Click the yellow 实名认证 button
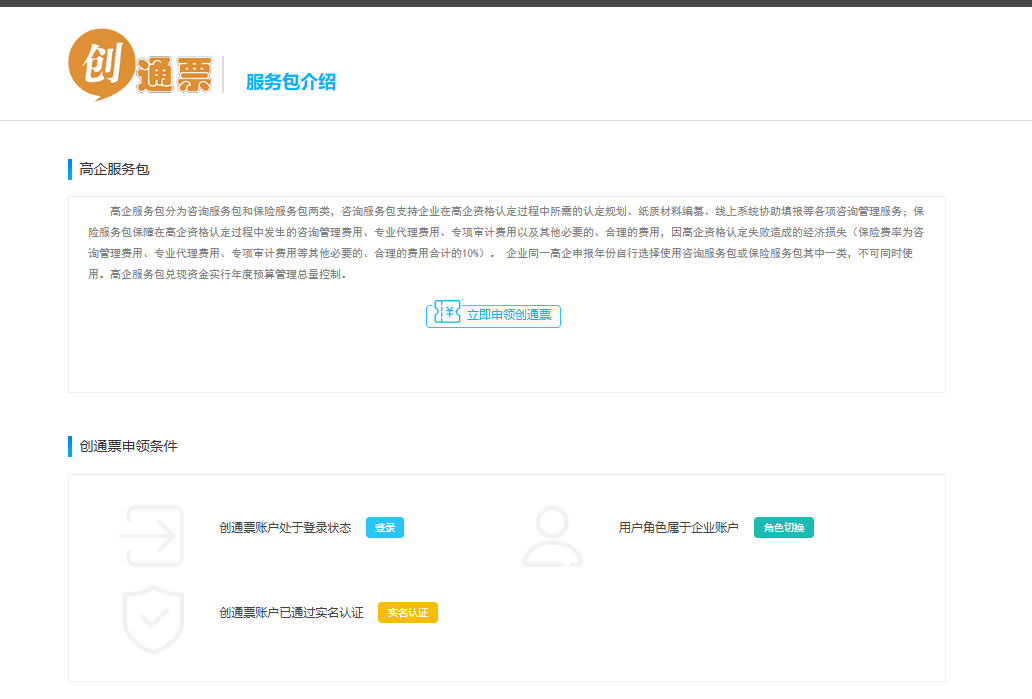1032x699 pixels. point(408,613)
